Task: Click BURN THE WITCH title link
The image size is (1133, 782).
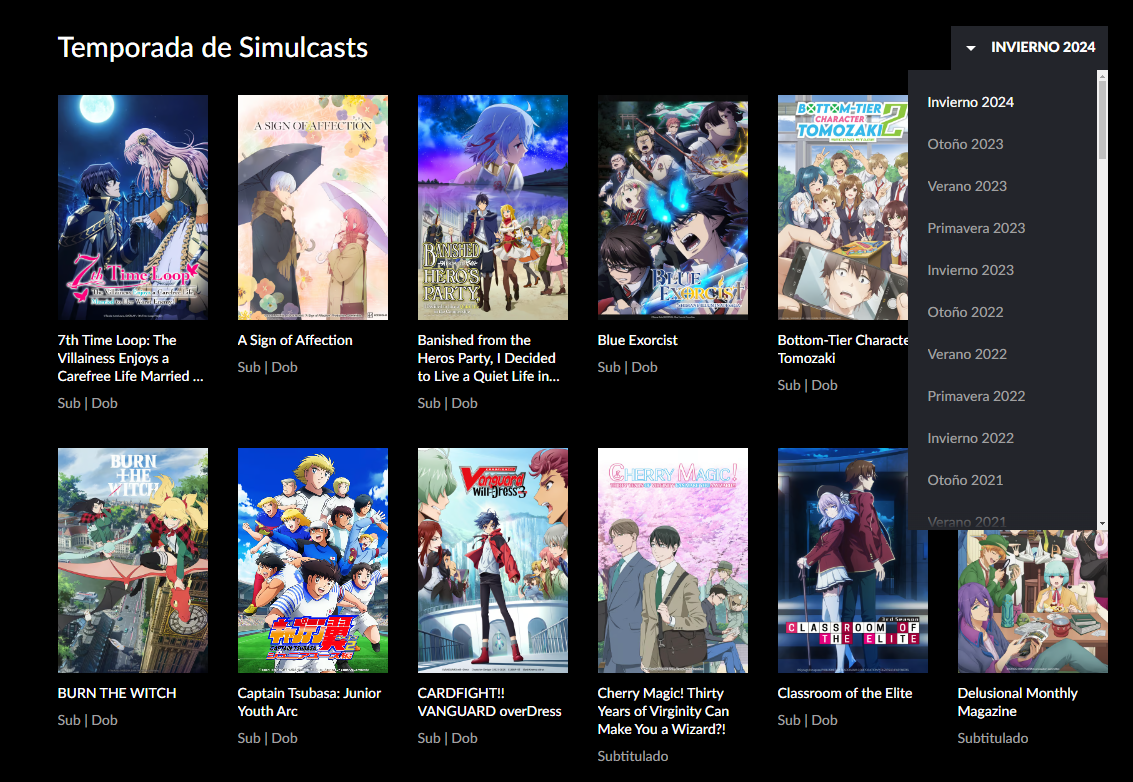Action: 117,692
